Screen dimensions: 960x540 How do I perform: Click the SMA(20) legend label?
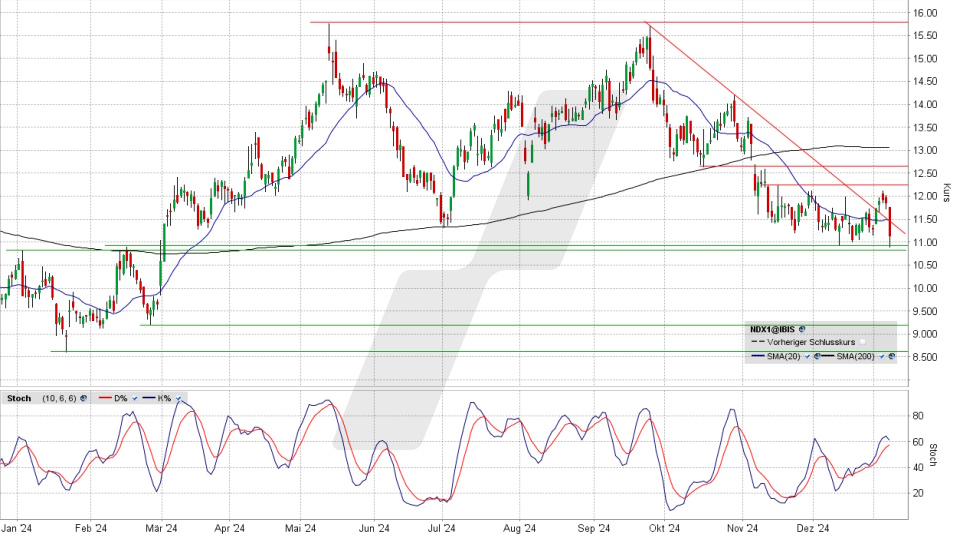coord(784,356)
